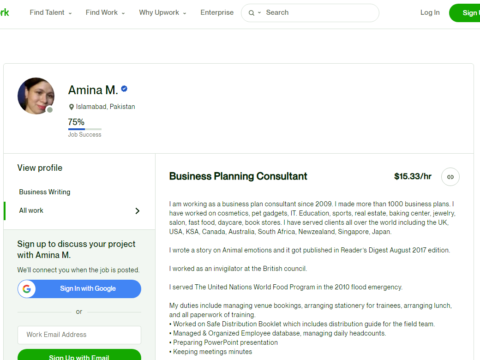Screen dimensions: 480x360
Task: Focus the Work Email Address field
Action: (x=79, y=335)
